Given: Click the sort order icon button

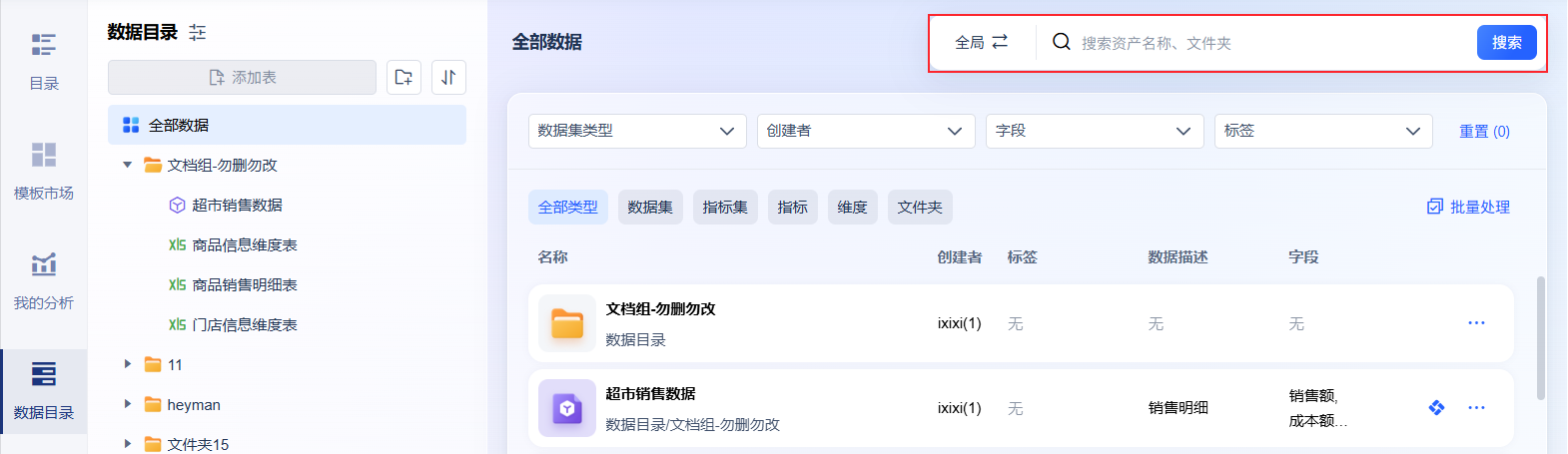Looking at the screenshot, I should (x=448, y=77).
